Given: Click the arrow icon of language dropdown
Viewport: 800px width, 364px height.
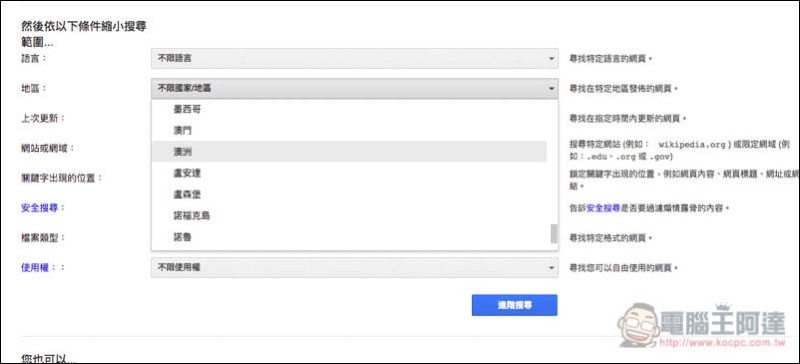Looking at the screenshot, I should 551,59.
